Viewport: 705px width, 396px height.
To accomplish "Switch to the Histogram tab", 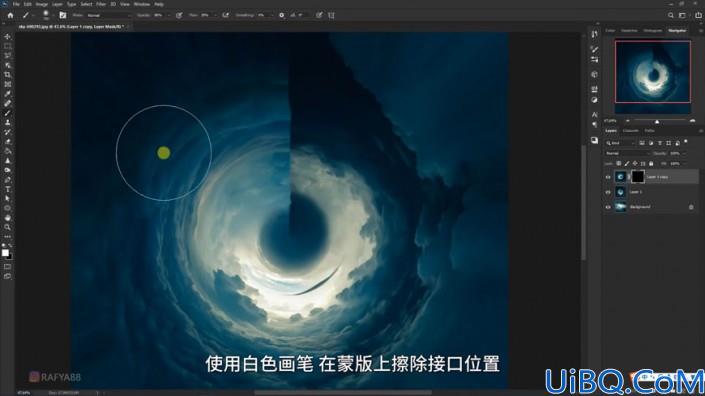I will pos(652,31).
